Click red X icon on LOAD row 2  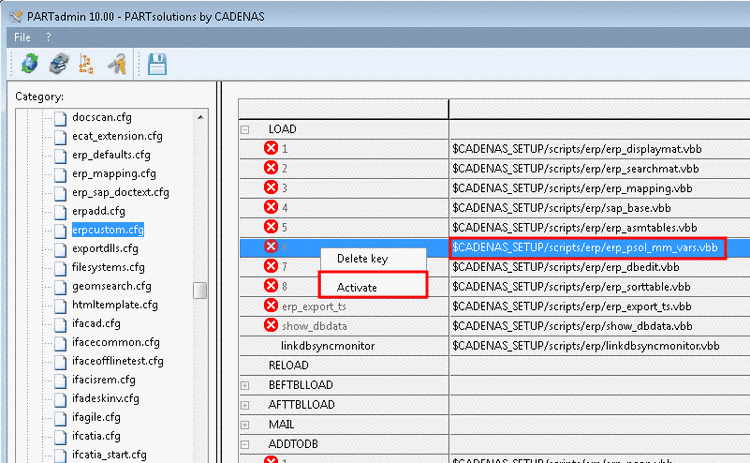pyautogui.click(x=271, y=167)
